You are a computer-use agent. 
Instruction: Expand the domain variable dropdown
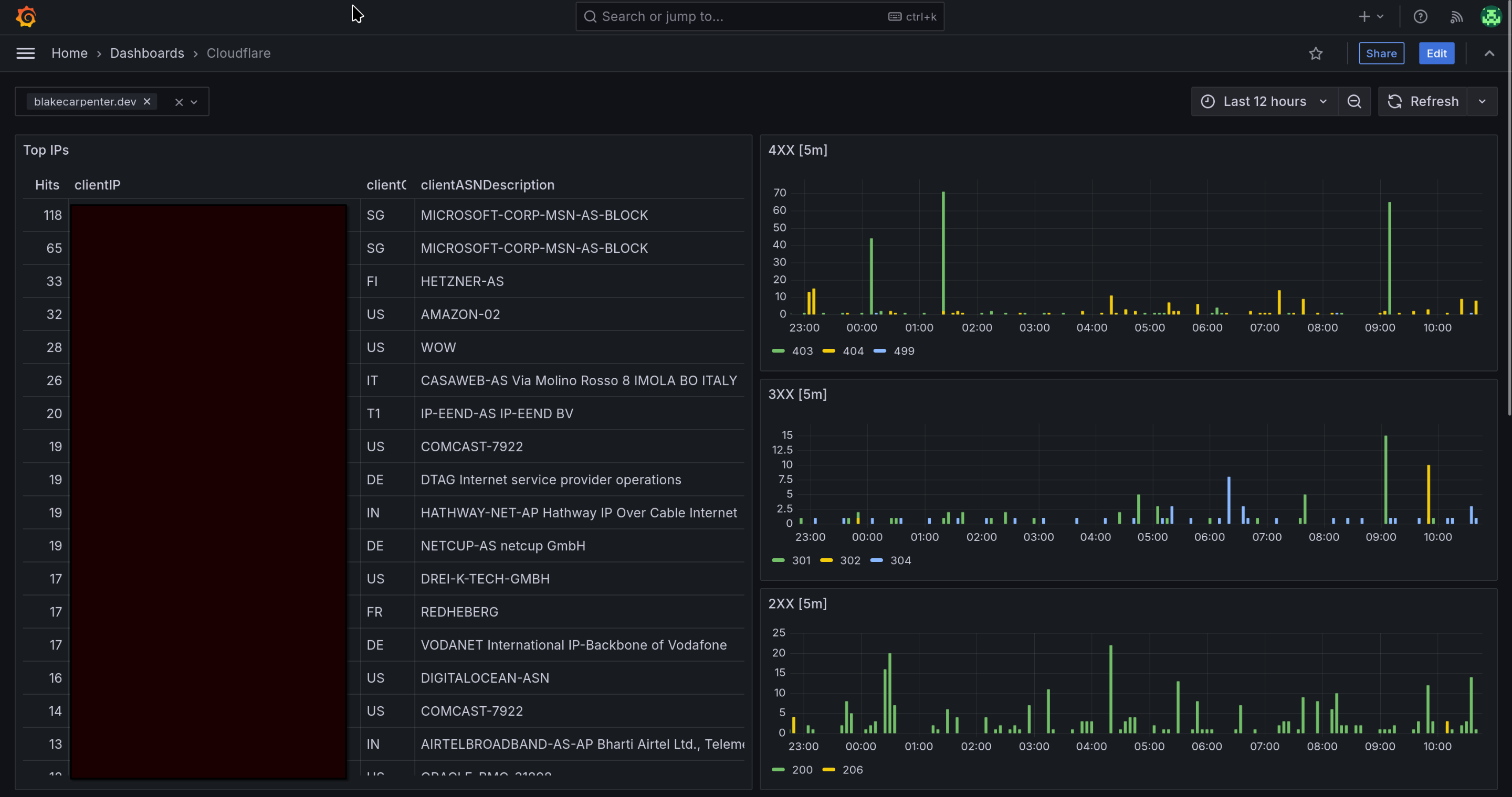tap(194, 102)
